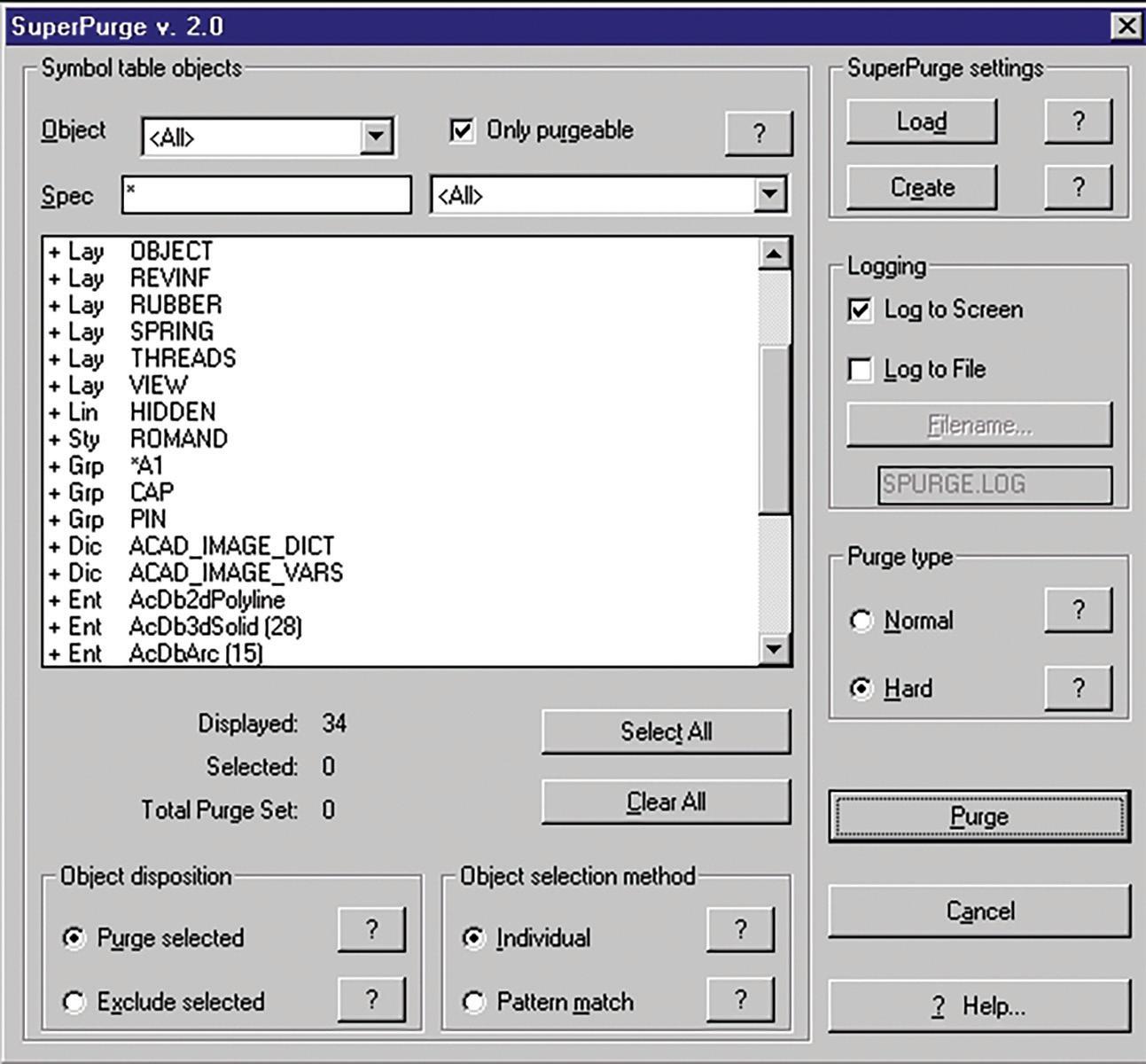Image resolution: width=1146 pixels, height=1064 pixels.
Task: Open the ? Help... button
Action: (x=979, y=1005)
